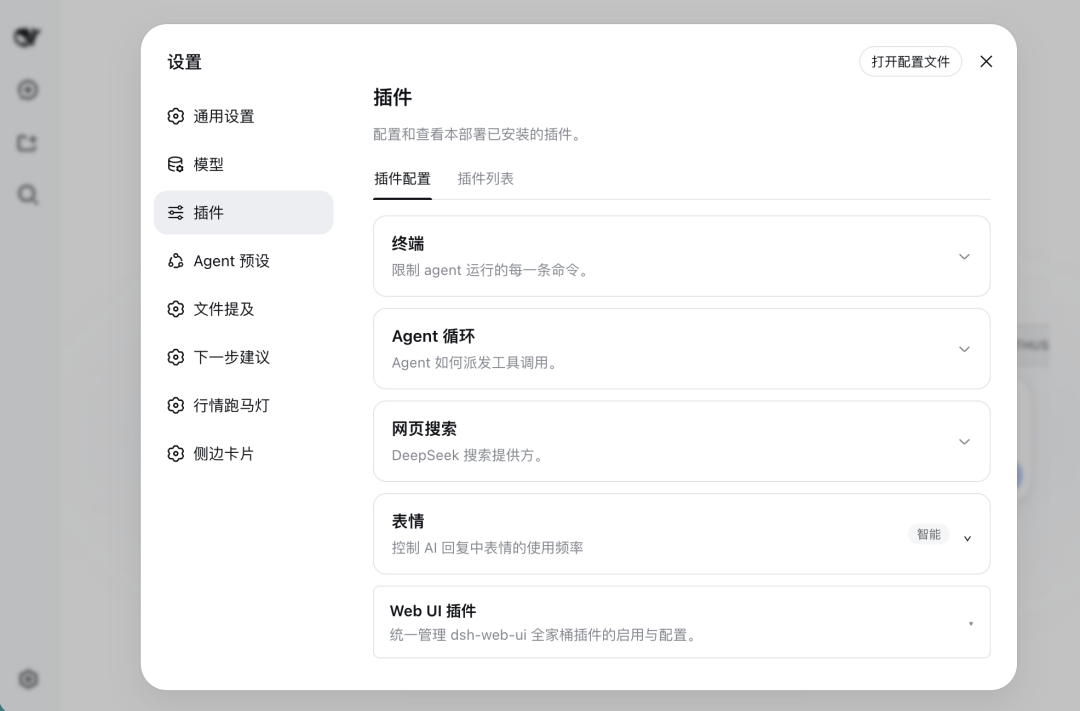Viewport: 1080px width, 711px height.
Task: Expand the Web UI 插件 card arrow
Action: [x=970, y=624]
